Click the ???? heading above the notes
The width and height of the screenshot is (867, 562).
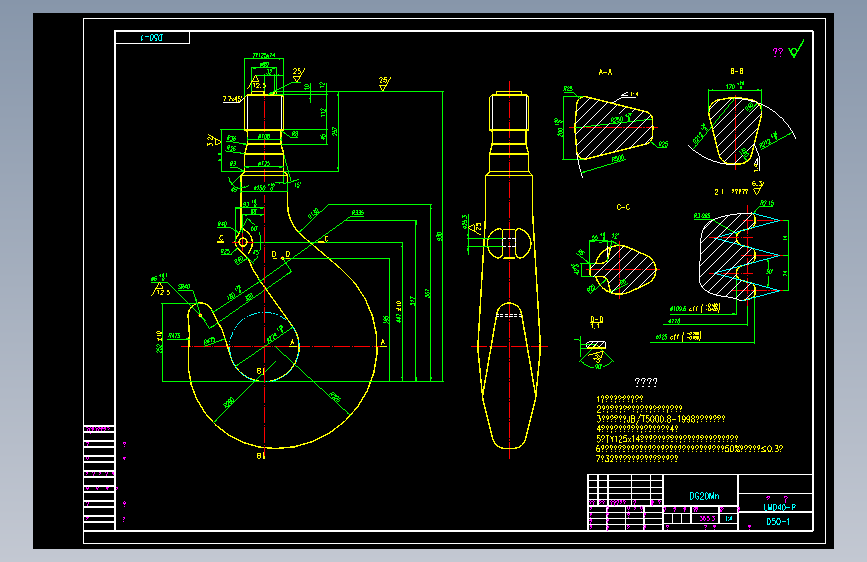point(646,383)
